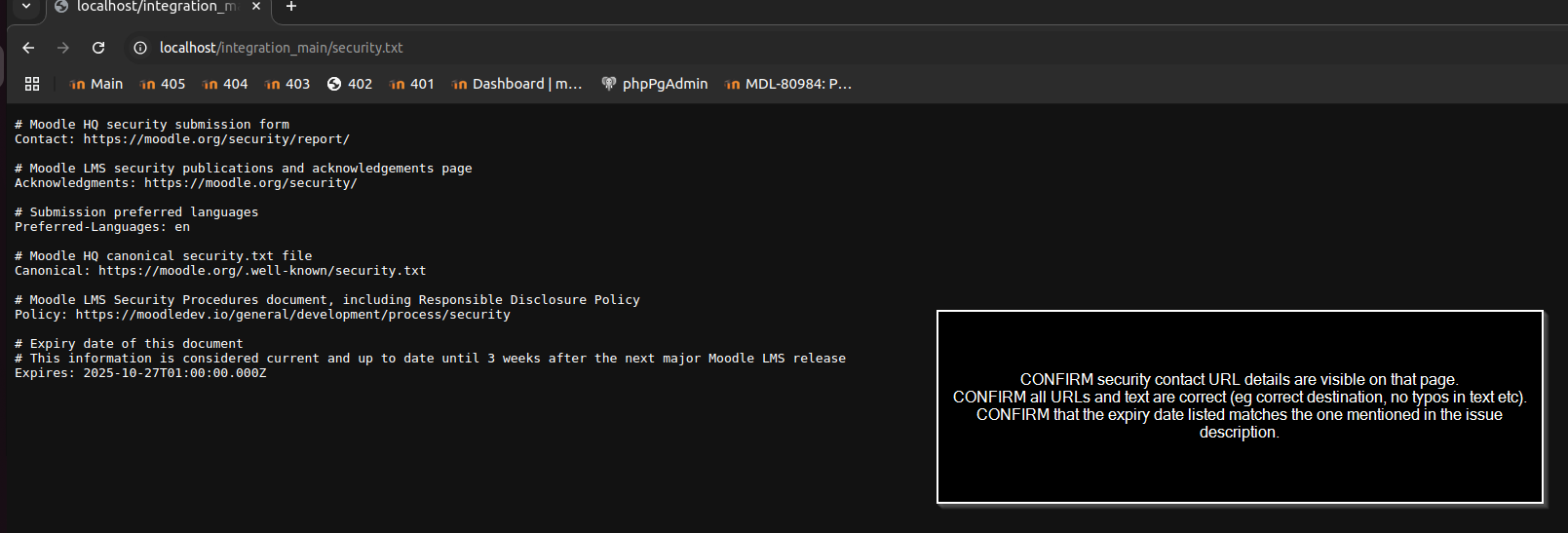Click the Moodle HQ security submission form comment
Image resolution: width=1568 pixels, height=533 pixels.
pos(152,125)
